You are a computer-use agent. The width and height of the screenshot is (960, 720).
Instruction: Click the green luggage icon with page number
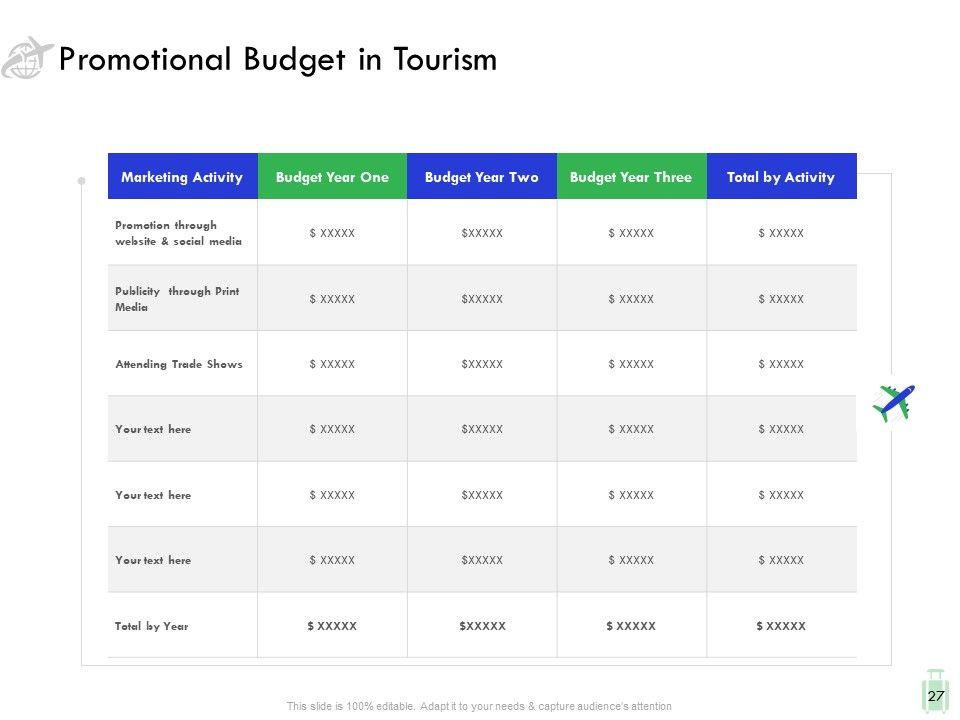click(936, 692)
